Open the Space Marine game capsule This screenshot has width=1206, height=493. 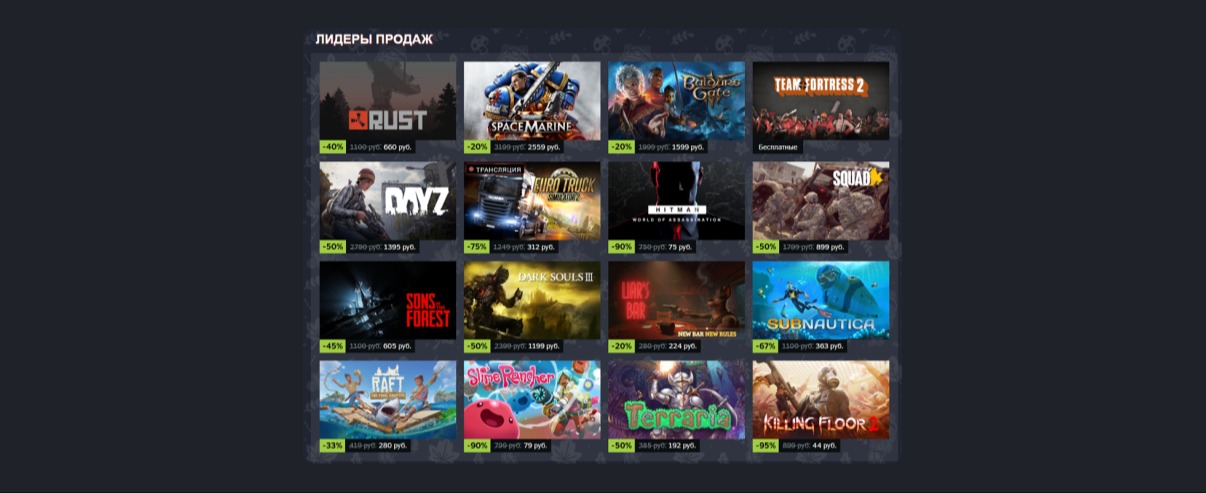pos(532,101)
